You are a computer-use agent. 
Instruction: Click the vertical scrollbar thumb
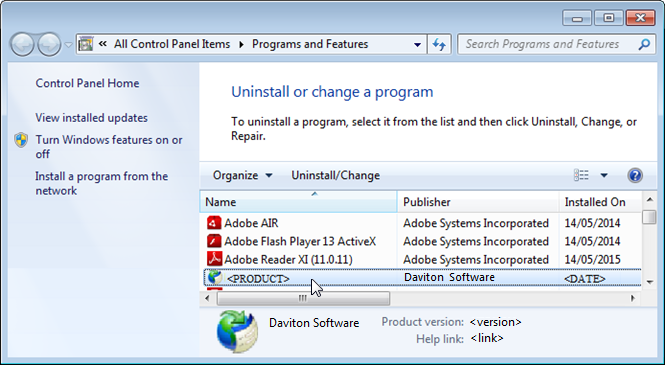(x=649, y=217)
